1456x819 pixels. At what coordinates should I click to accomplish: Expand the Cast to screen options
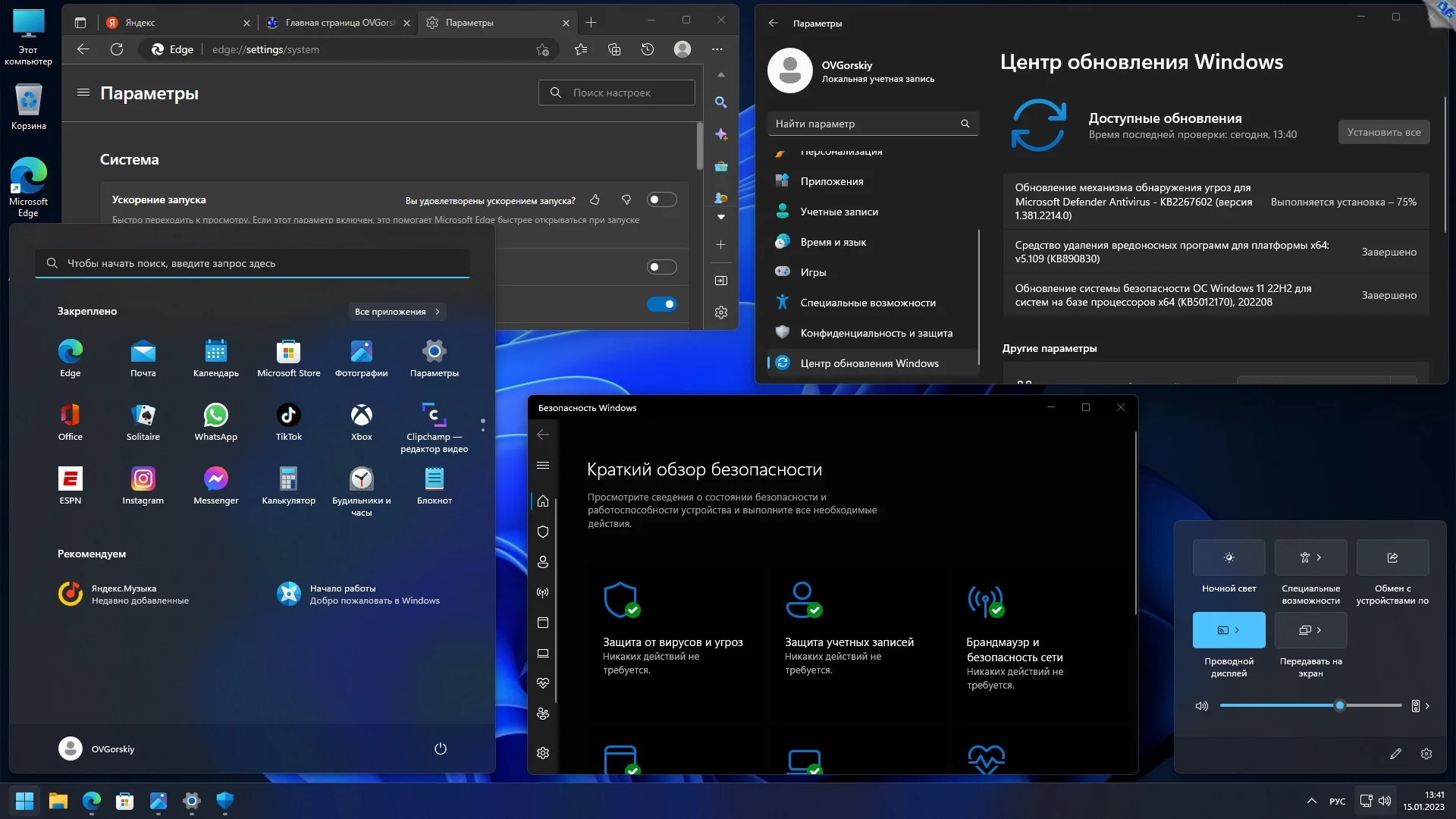1319,630
